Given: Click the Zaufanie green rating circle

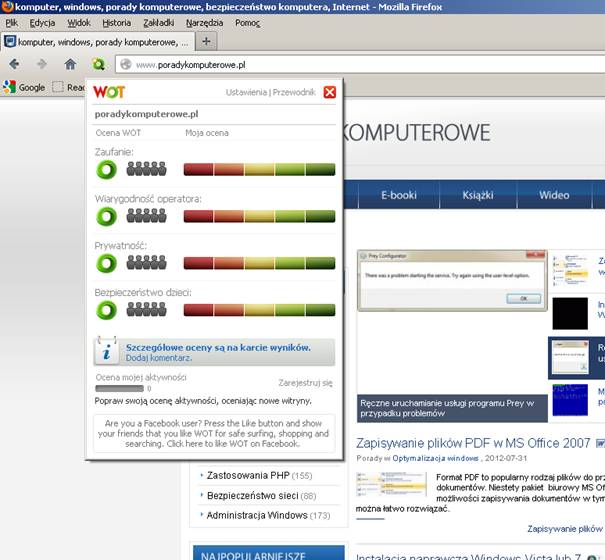Looking at the screenshot, I should pos(106,169).
